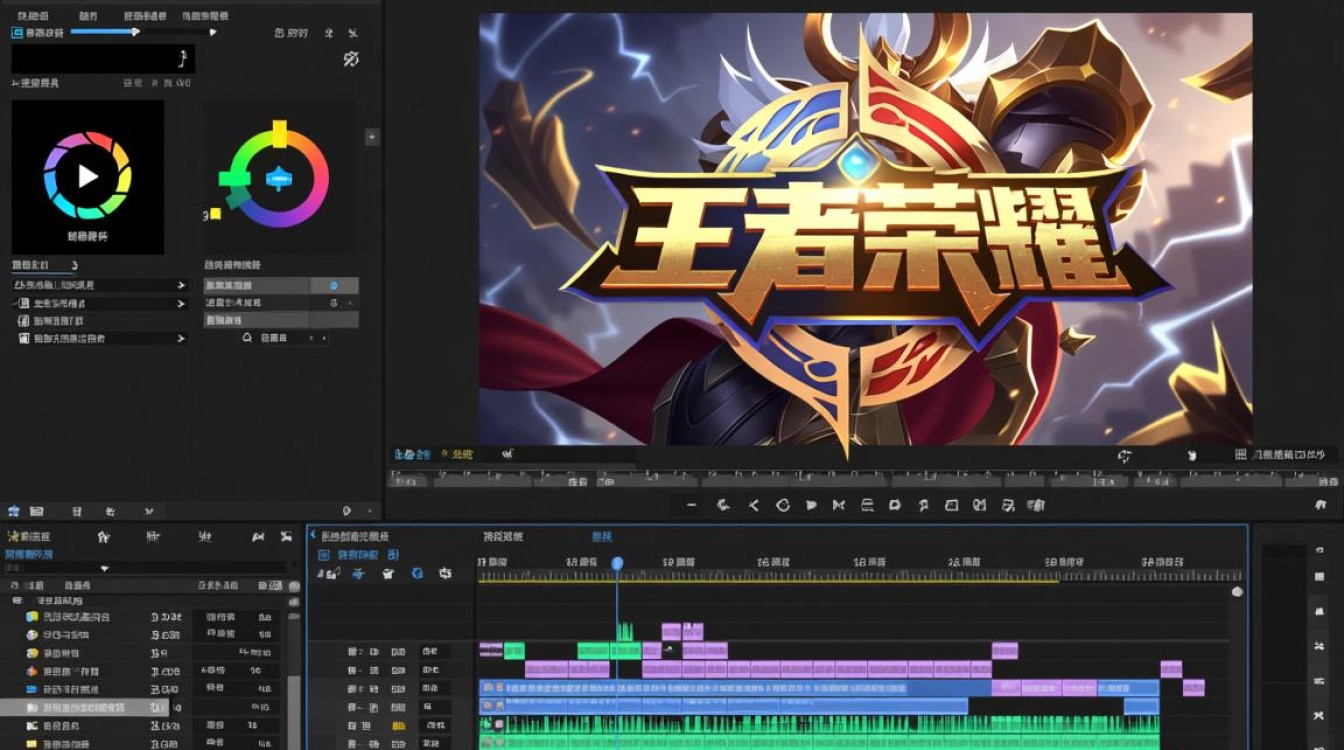Screen dimensions: 1344x750
Task: Click the minus button in the transport bar
Action: coord(691,506)
